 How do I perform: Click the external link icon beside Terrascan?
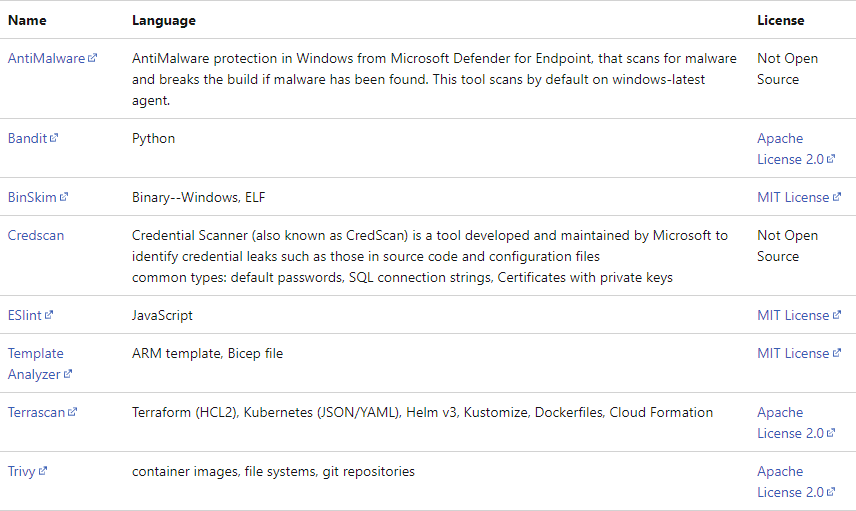(72, 412)
